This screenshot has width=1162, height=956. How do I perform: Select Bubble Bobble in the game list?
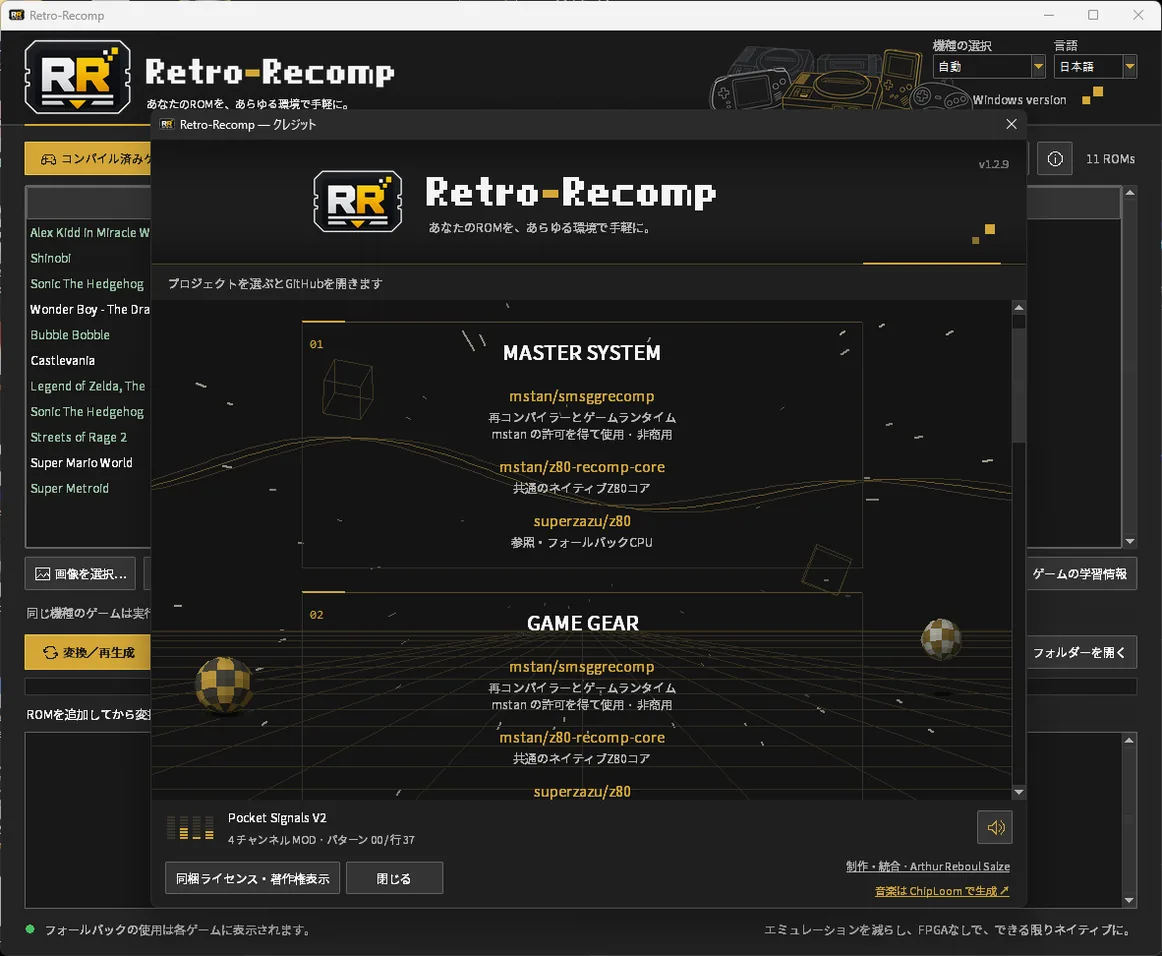(x=89, y=335)
